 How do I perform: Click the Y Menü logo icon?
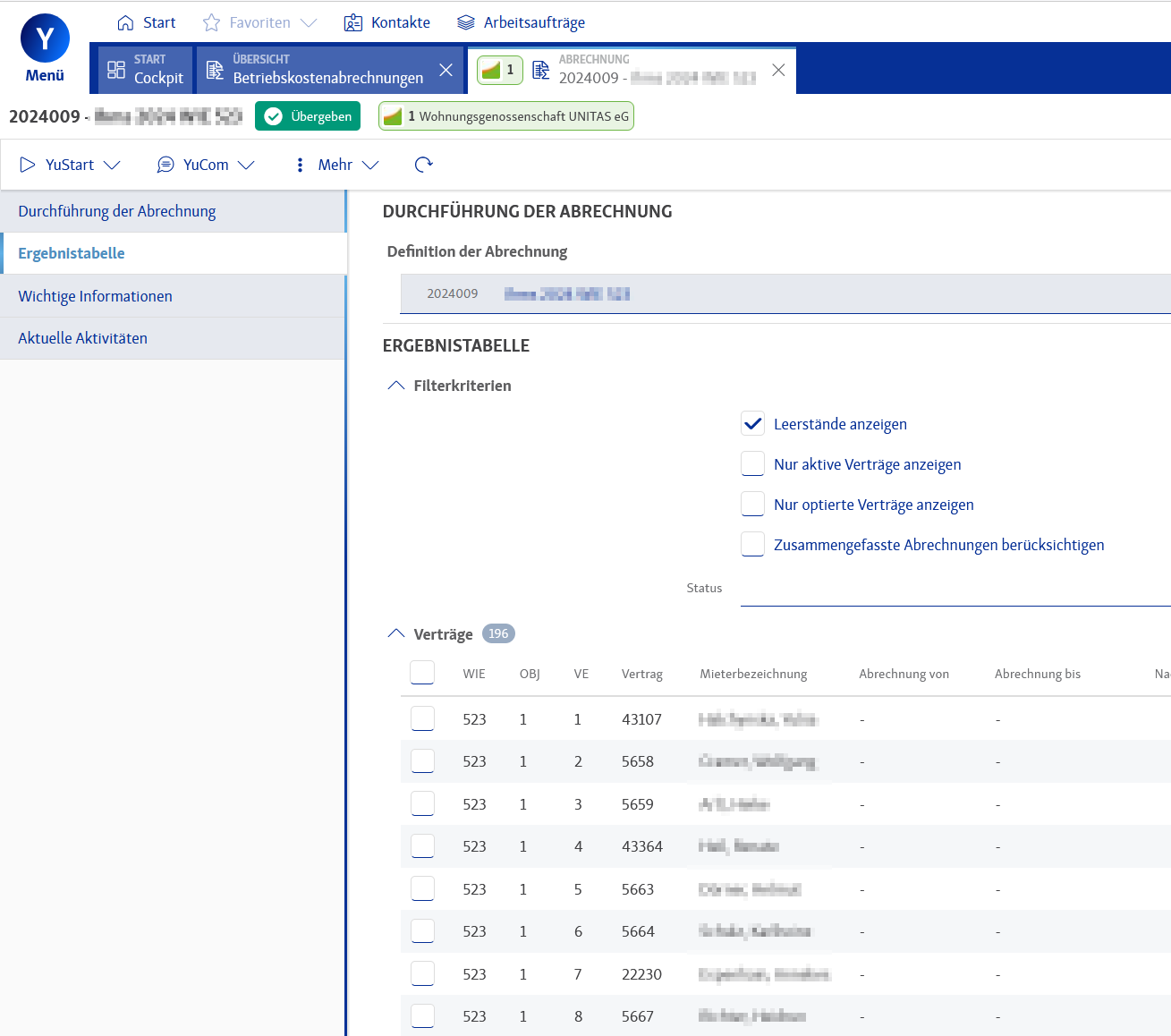point(45,38)
